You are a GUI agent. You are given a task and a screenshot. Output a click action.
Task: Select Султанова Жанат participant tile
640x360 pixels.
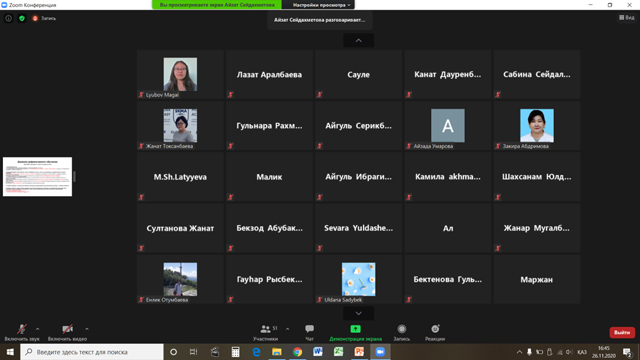(x=180, y=228)
